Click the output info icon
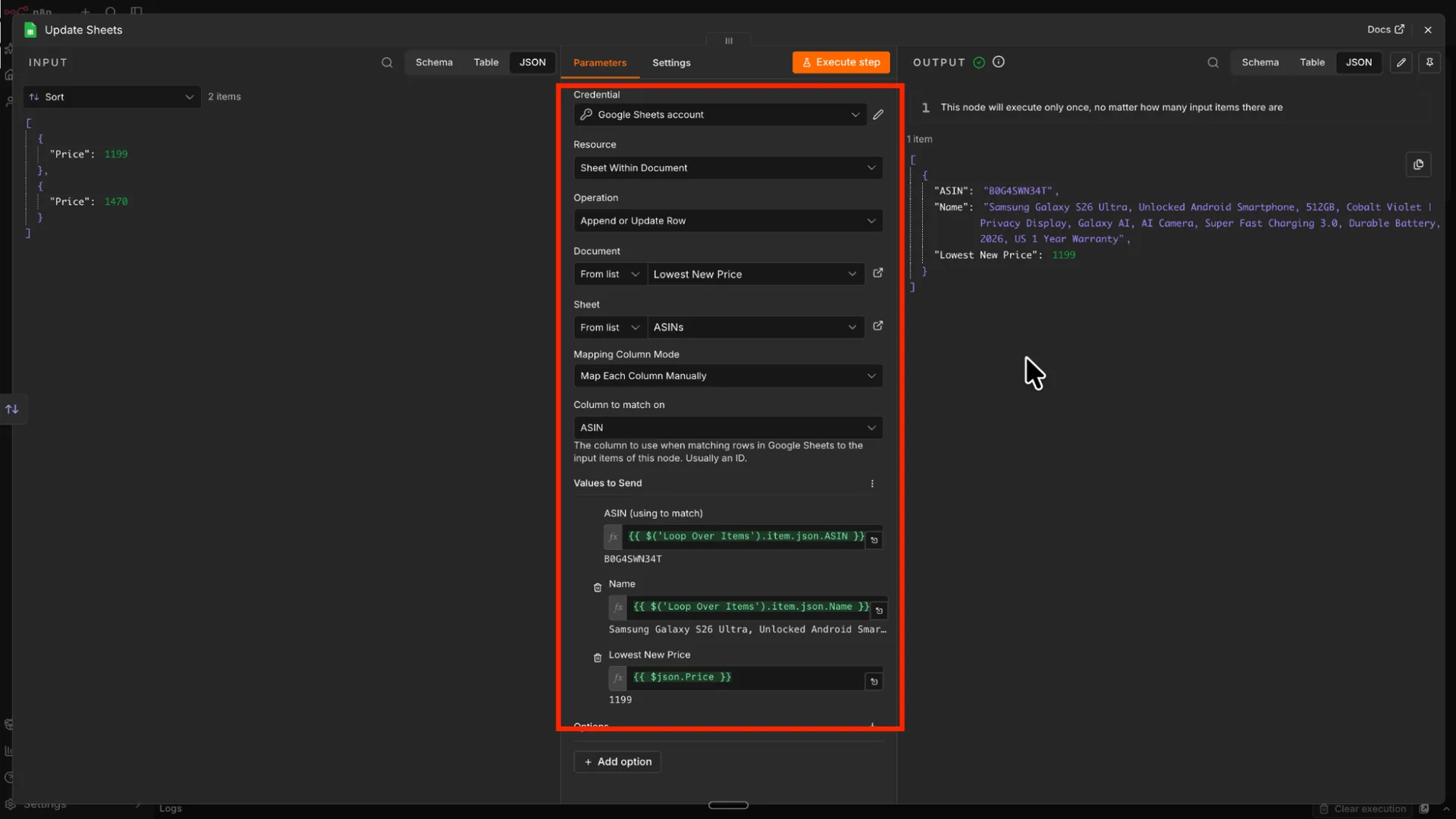 tap(999, 62)
